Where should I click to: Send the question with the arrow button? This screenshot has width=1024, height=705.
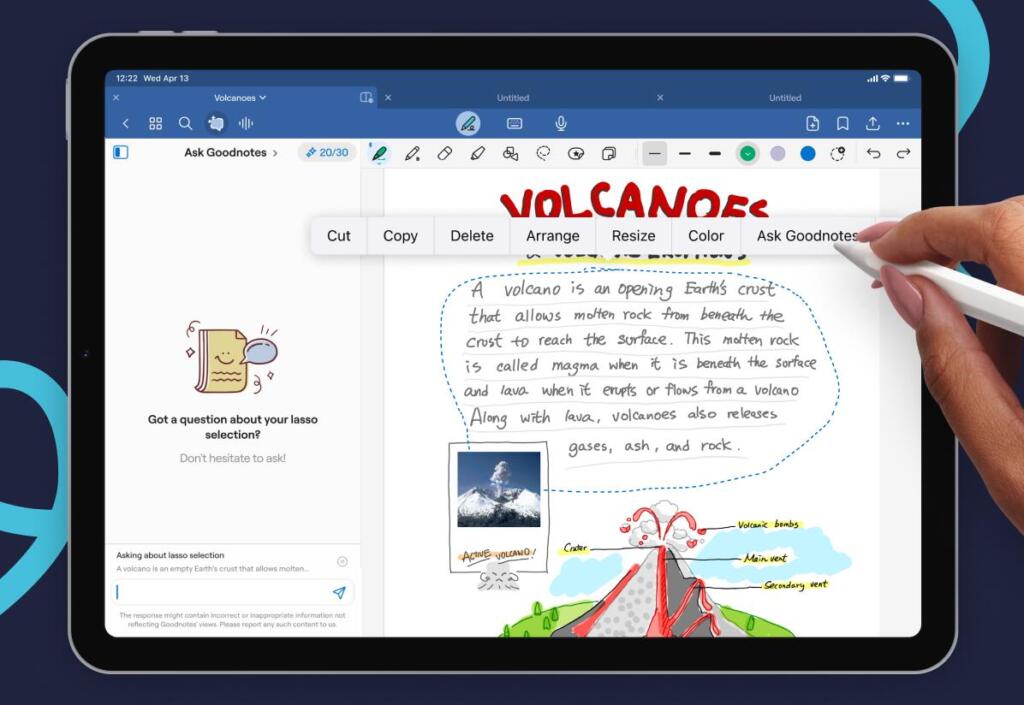click(339, 592)
